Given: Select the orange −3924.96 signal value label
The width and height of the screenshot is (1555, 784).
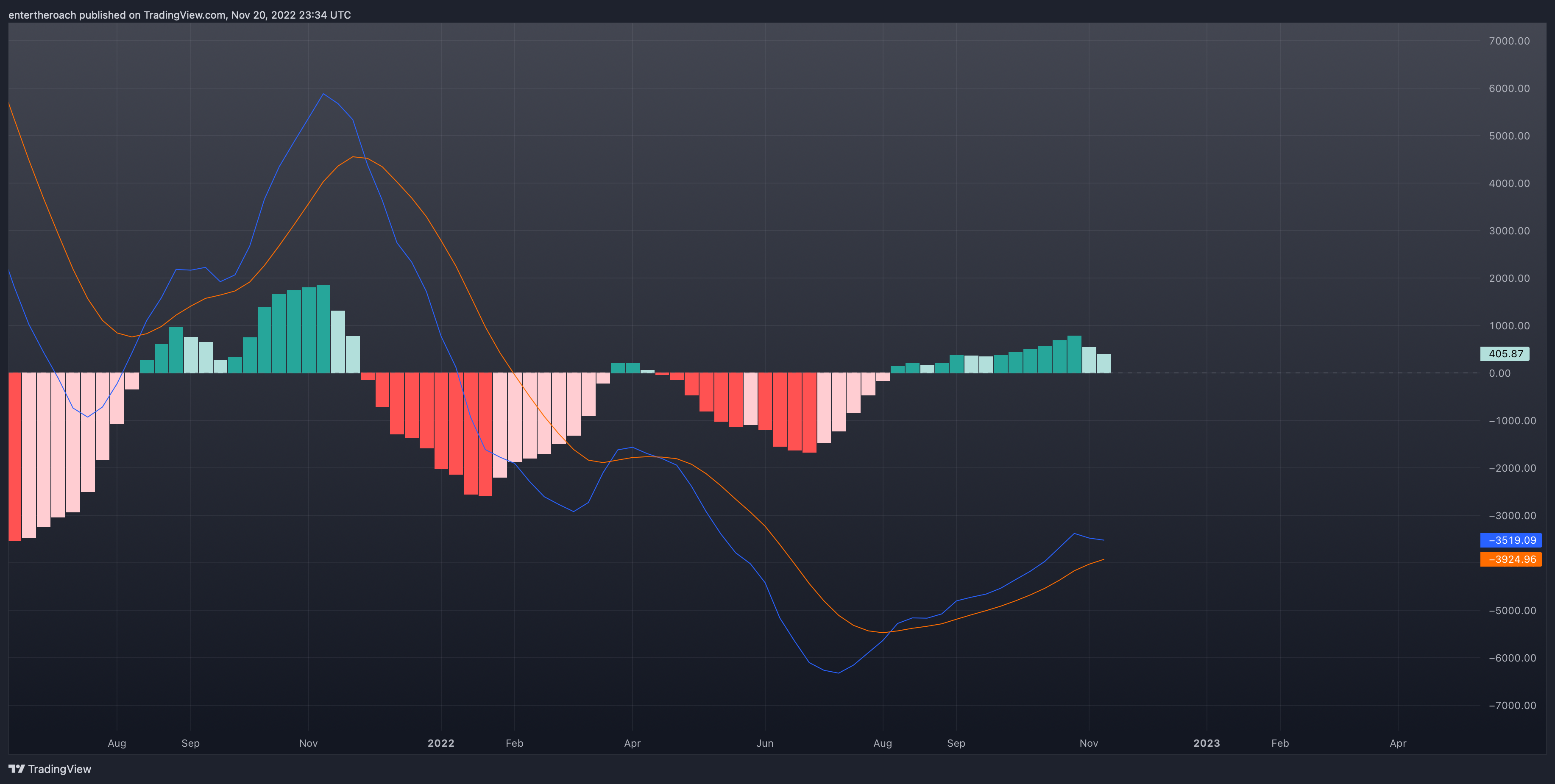Looking at the screenshot, I should 1511,559.
